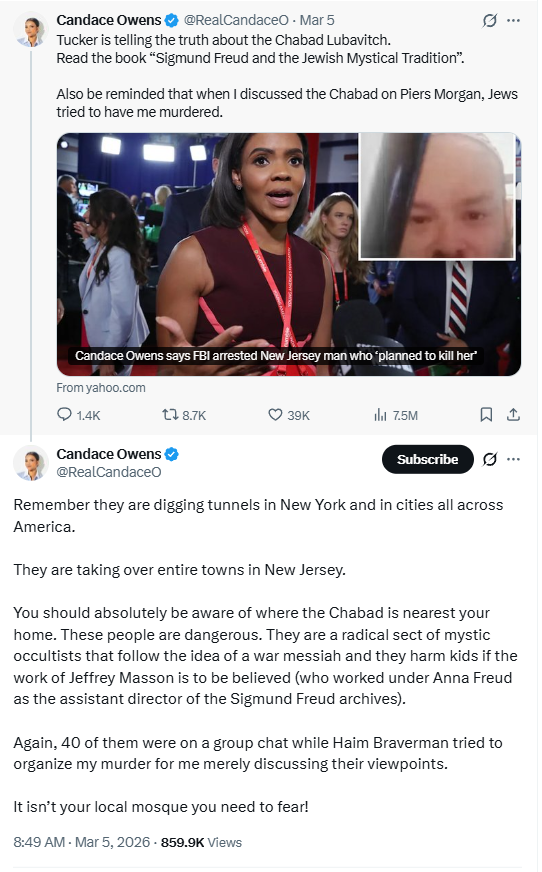Bookmark the first post
Image resolution: width=542 pixels, height=872 pixels.
point(486,414)
